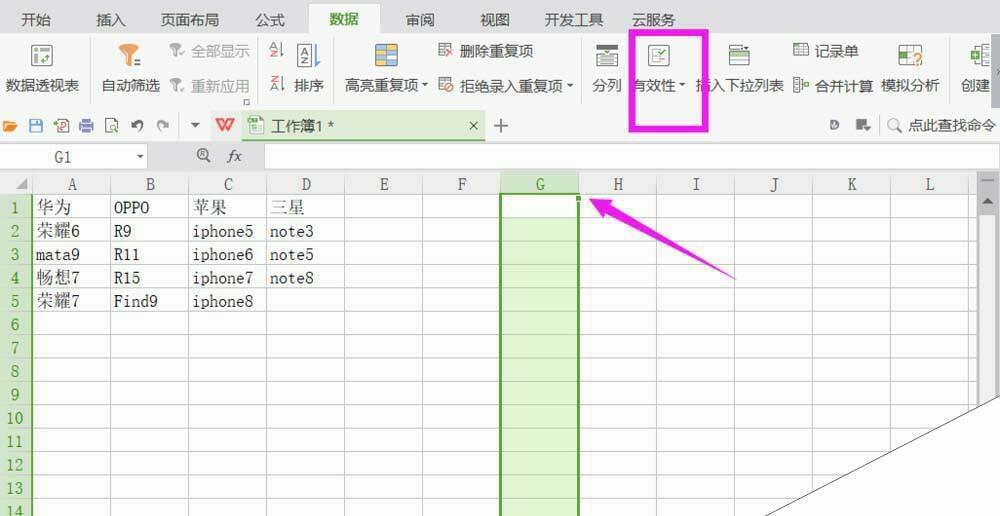Click the dialog launcher under filter group
Viewport: 1000px width, 516px height.
(247, 102)
